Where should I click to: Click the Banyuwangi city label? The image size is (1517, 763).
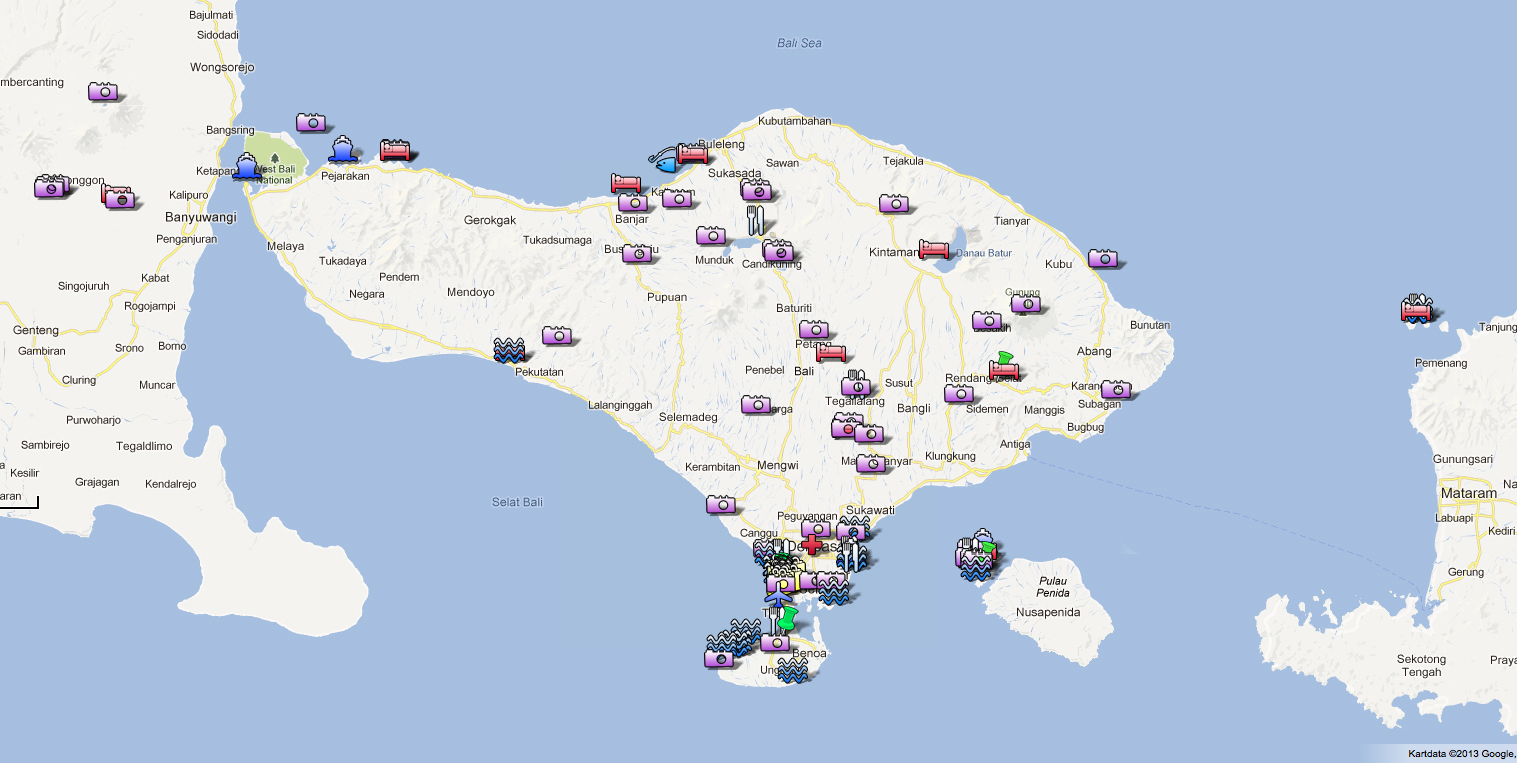coord(201,216)
